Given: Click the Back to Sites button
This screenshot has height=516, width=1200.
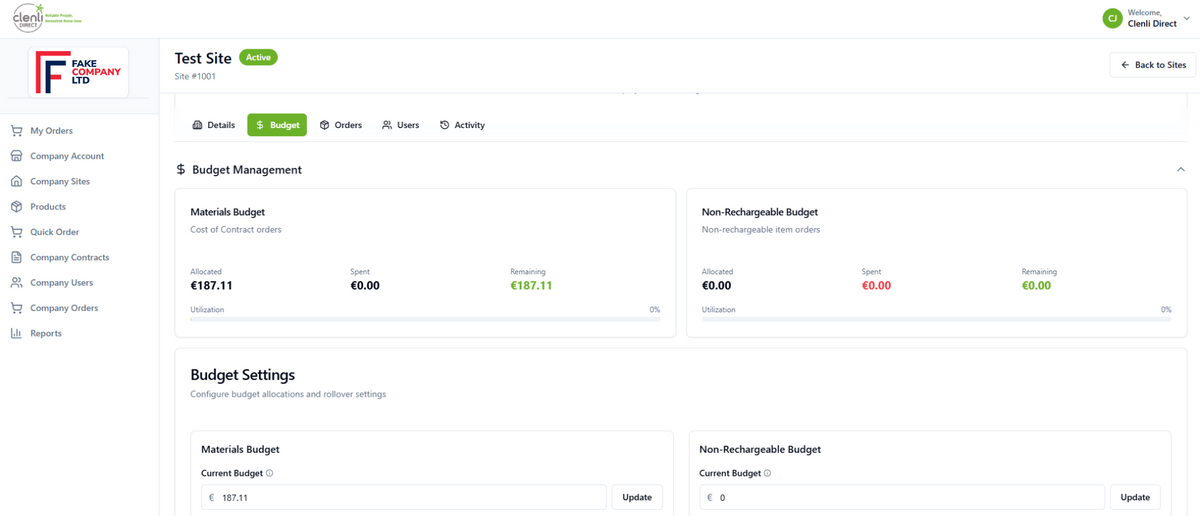Looking at the screenshot, I should (1152, 65).
